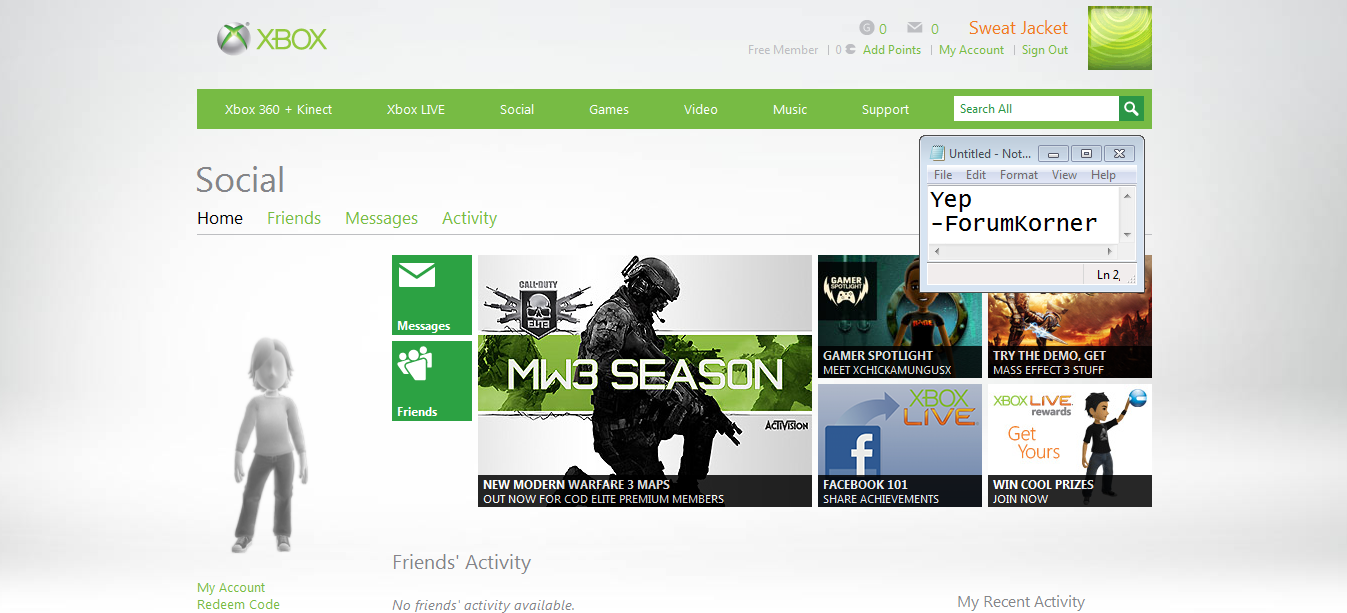Switch to the Activity tab

[x=470, y=218]
